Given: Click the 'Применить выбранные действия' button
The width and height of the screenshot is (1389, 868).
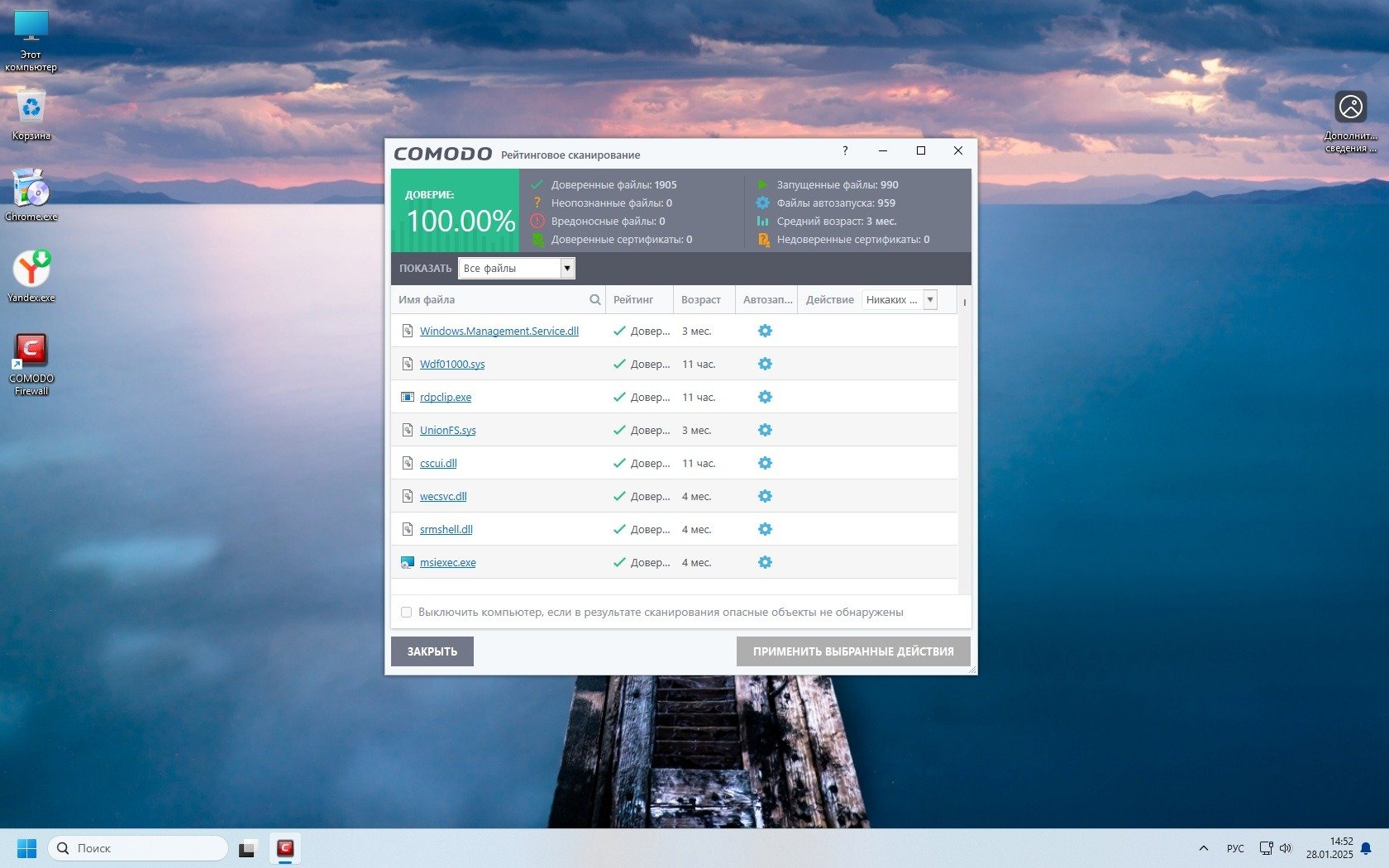Looking at the screenshot, I should tap(852, 651).
